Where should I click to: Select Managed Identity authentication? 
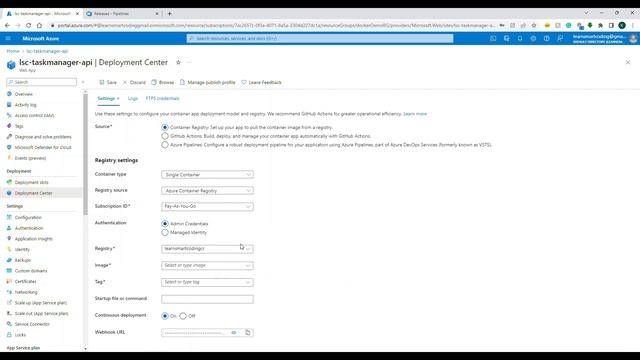(x=165, y=232)
